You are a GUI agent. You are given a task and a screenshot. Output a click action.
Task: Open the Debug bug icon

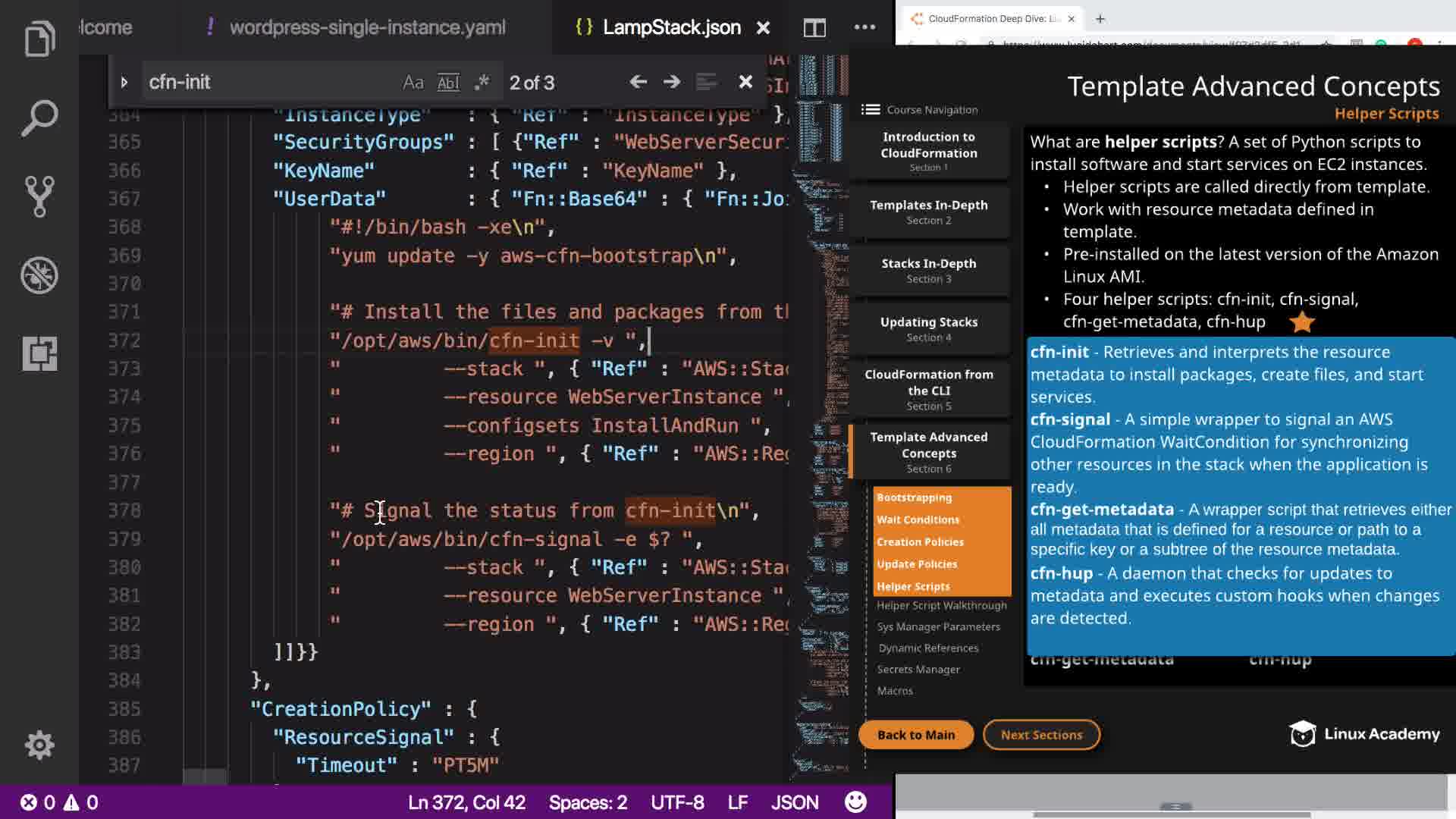click(39, 275)
